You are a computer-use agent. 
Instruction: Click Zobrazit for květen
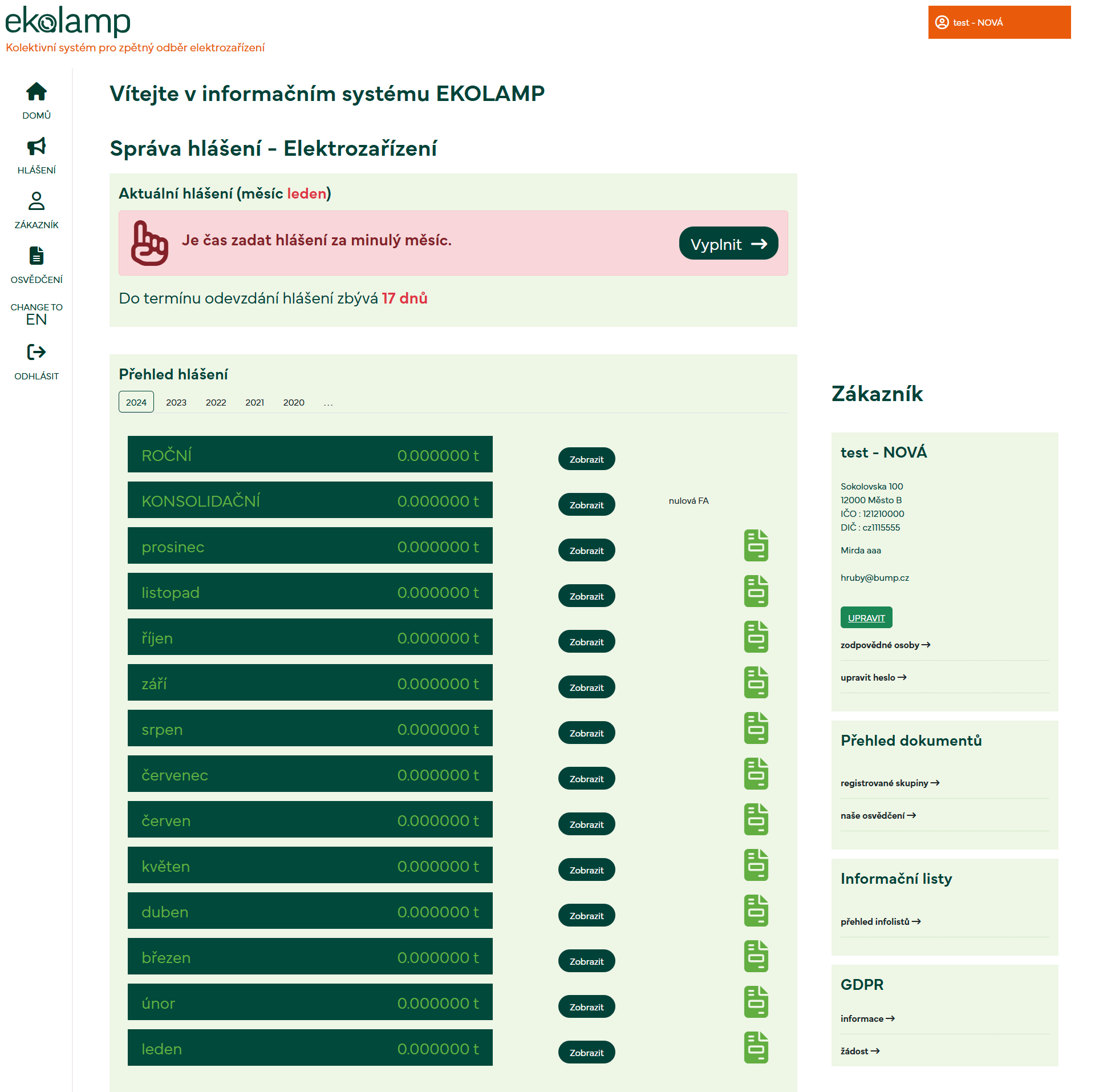(x=586, y=870)
